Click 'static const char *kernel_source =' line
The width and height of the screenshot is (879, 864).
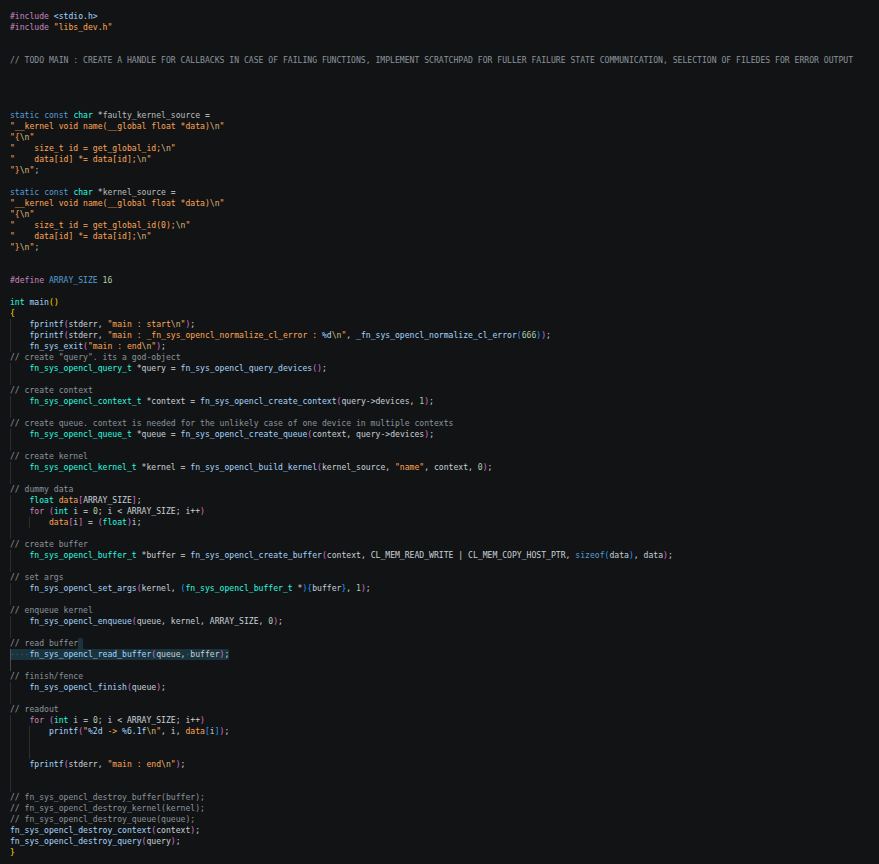click(x=93, y=192)
